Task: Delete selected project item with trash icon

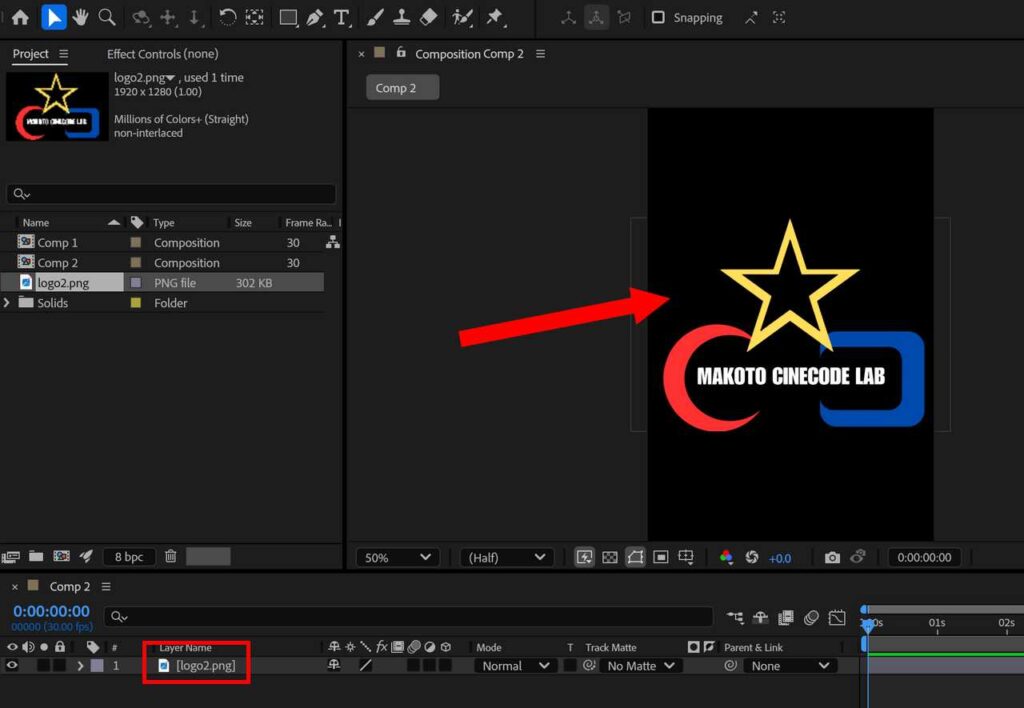Action: [170, 556]
